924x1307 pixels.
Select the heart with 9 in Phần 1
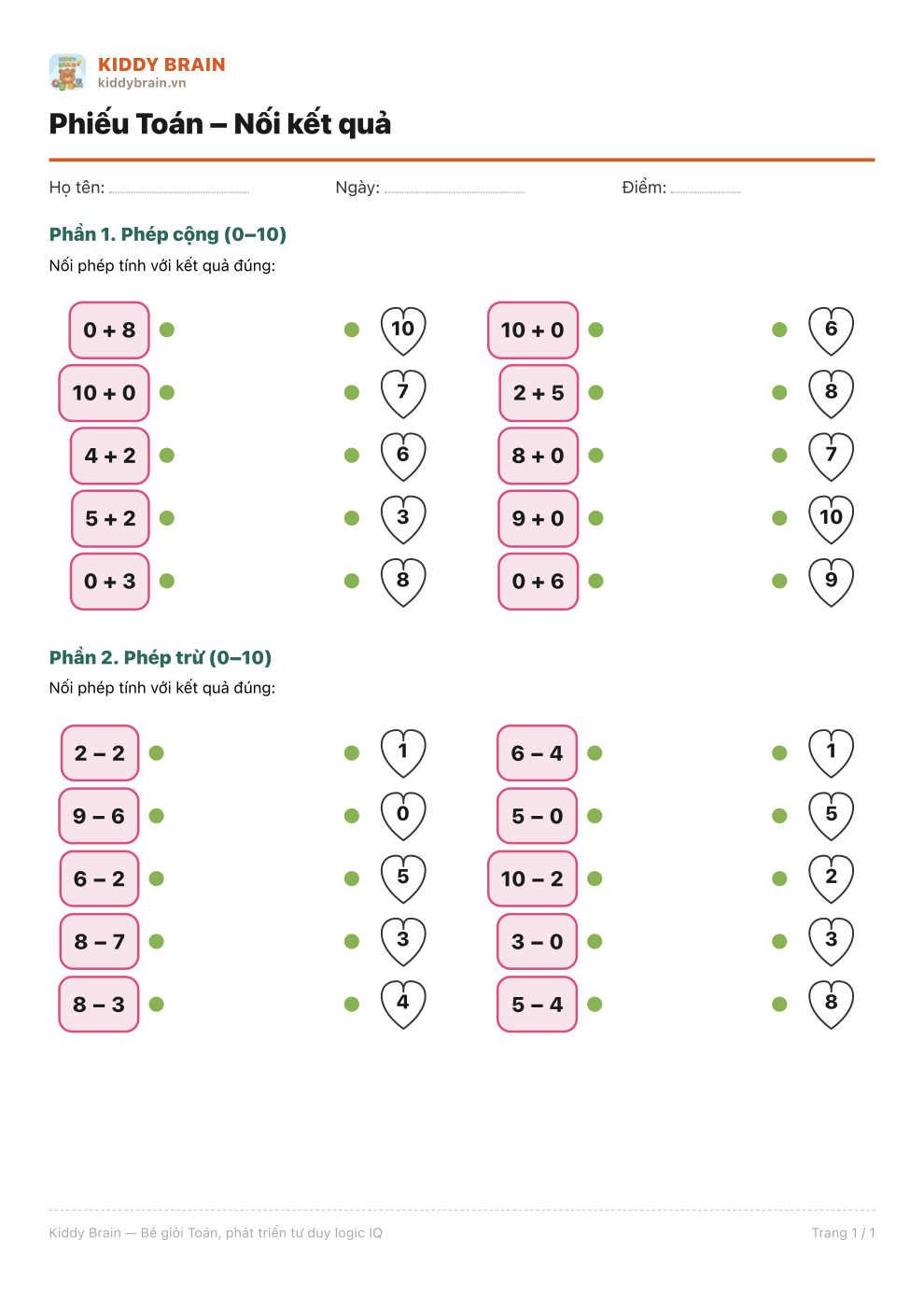point(831,582)
